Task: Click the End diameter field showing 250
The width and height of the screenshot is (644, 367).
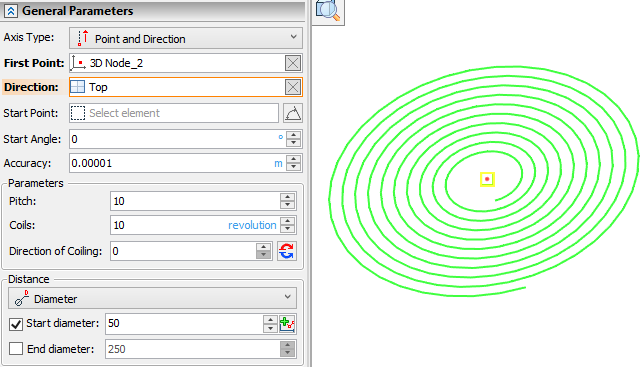Action: point(192,349)
